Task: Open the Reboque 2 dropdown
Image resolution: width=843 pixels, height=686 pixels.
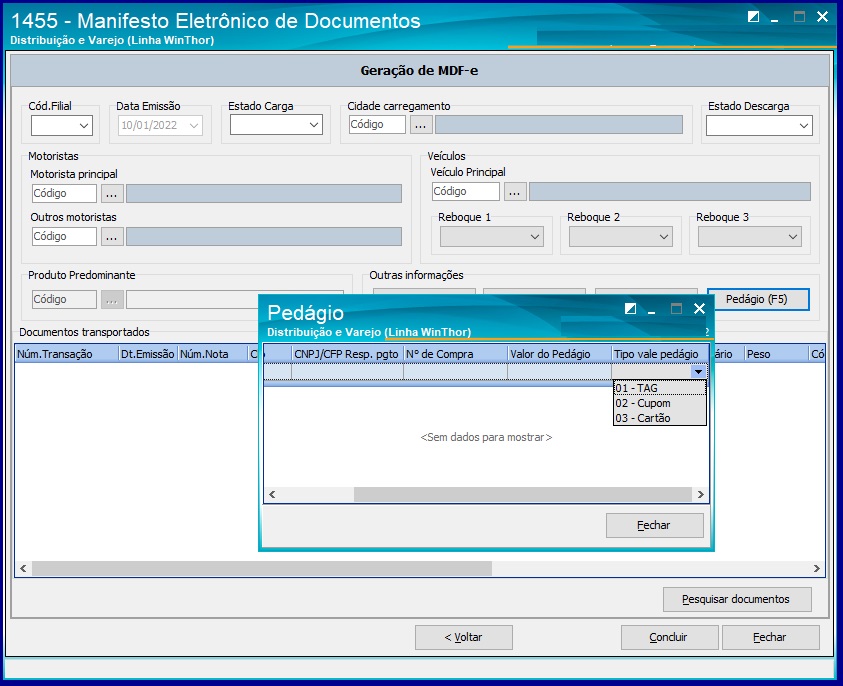Action: click(x=664, y=237)
